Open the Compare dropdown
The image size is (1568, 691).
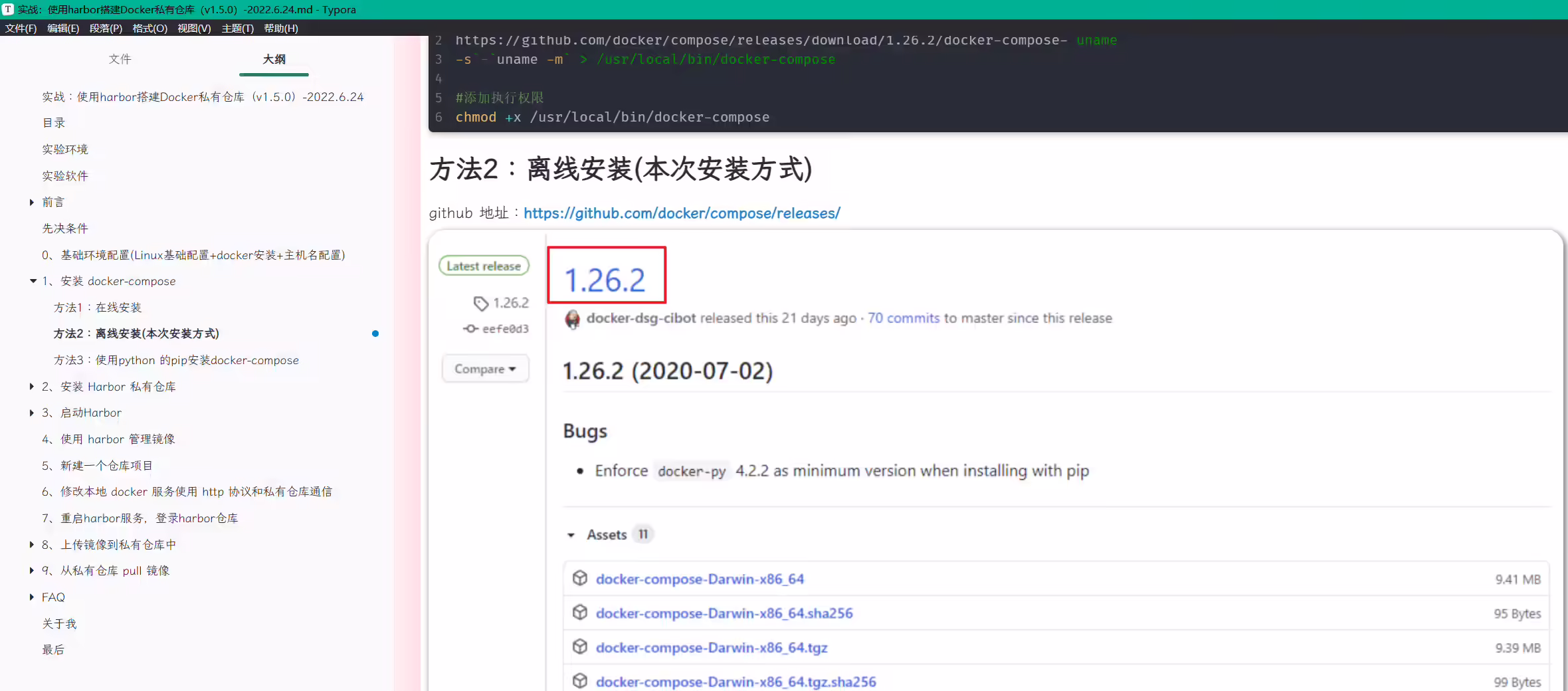point(485,369)
